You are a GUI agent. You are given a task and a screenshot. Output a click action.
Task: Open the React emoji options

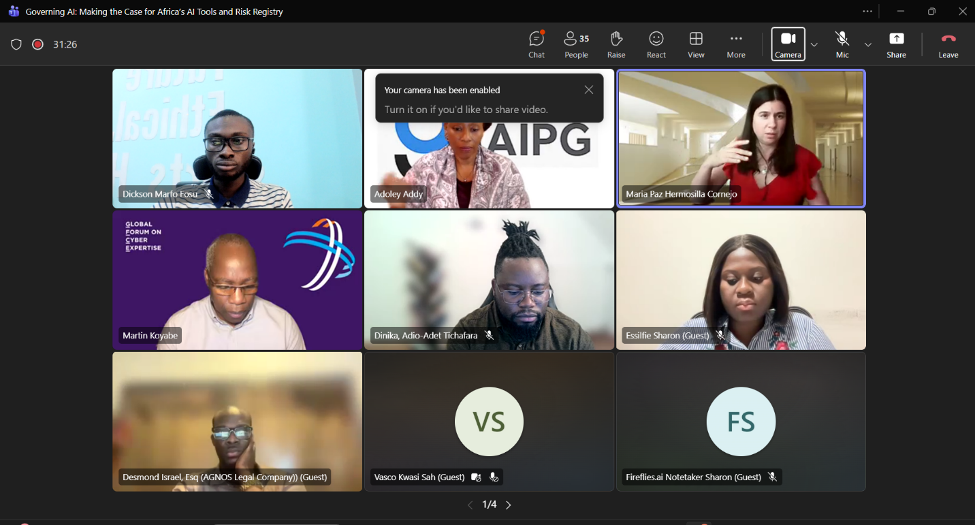point(656,44)
